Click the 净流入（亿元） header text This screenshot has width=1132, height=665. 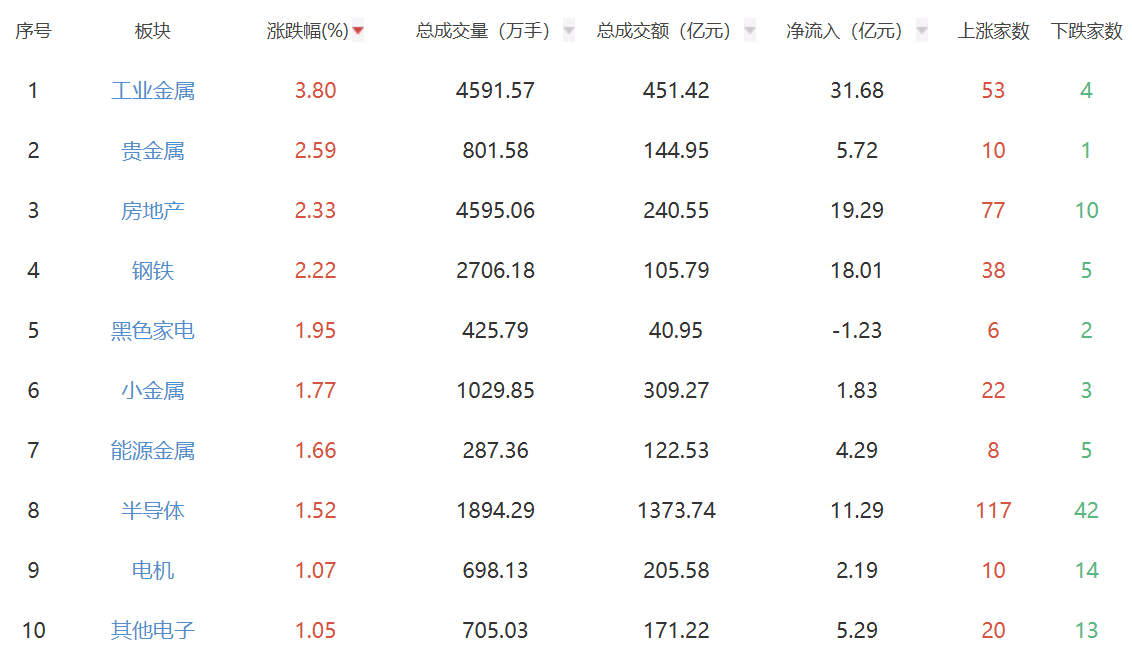[844, 31]
